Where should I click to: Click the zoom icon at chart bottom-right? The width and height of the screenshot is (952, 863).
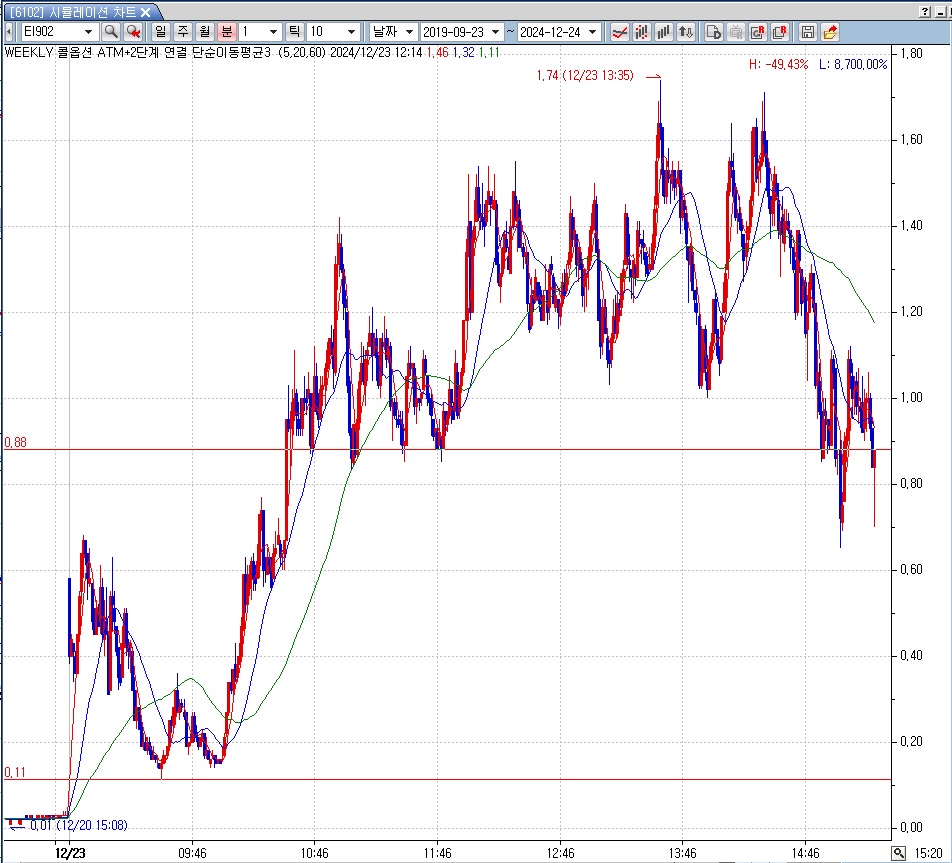click(x=898, y=853)
